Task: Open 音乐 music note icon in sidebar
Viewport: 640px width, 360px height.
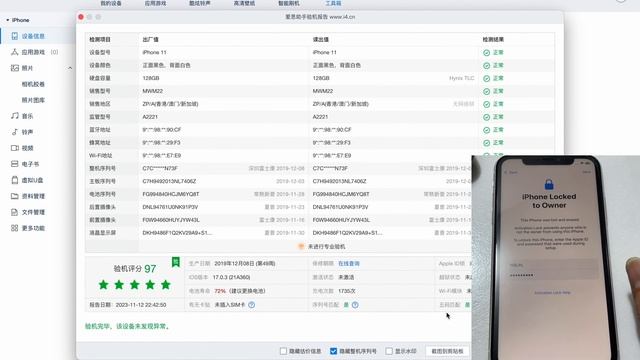Action: pos(15,116)
